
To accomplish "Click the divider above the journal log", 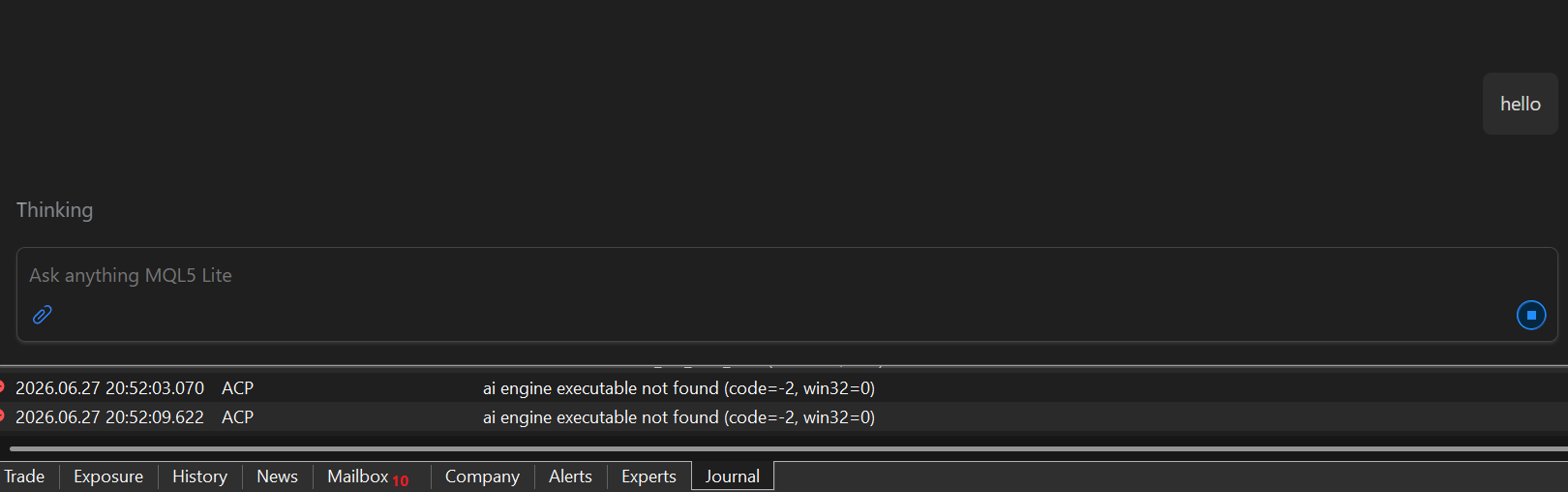I will coord(784,366).
